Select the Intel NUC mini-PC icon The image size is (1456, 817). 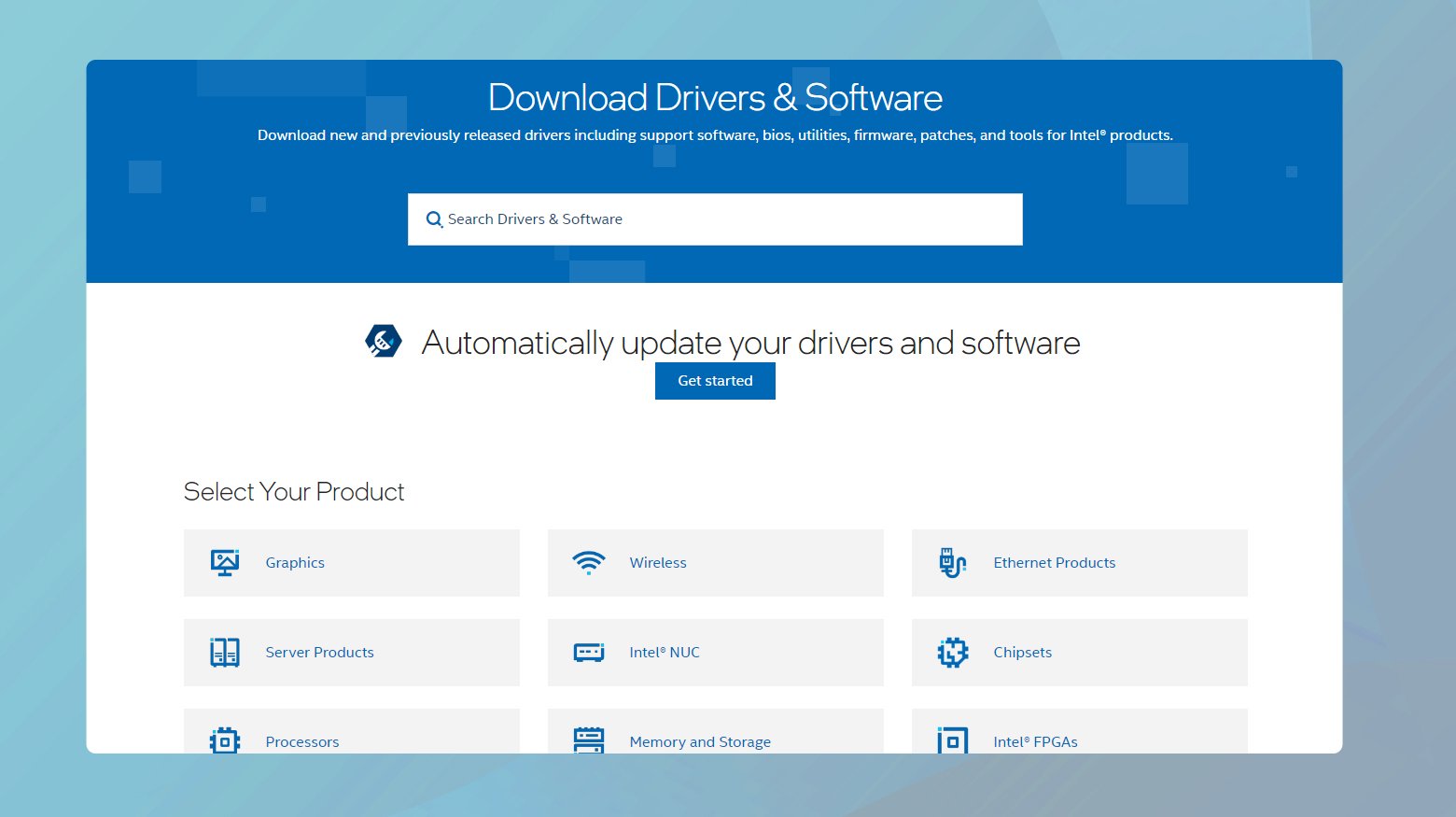[x=588, y=652]
